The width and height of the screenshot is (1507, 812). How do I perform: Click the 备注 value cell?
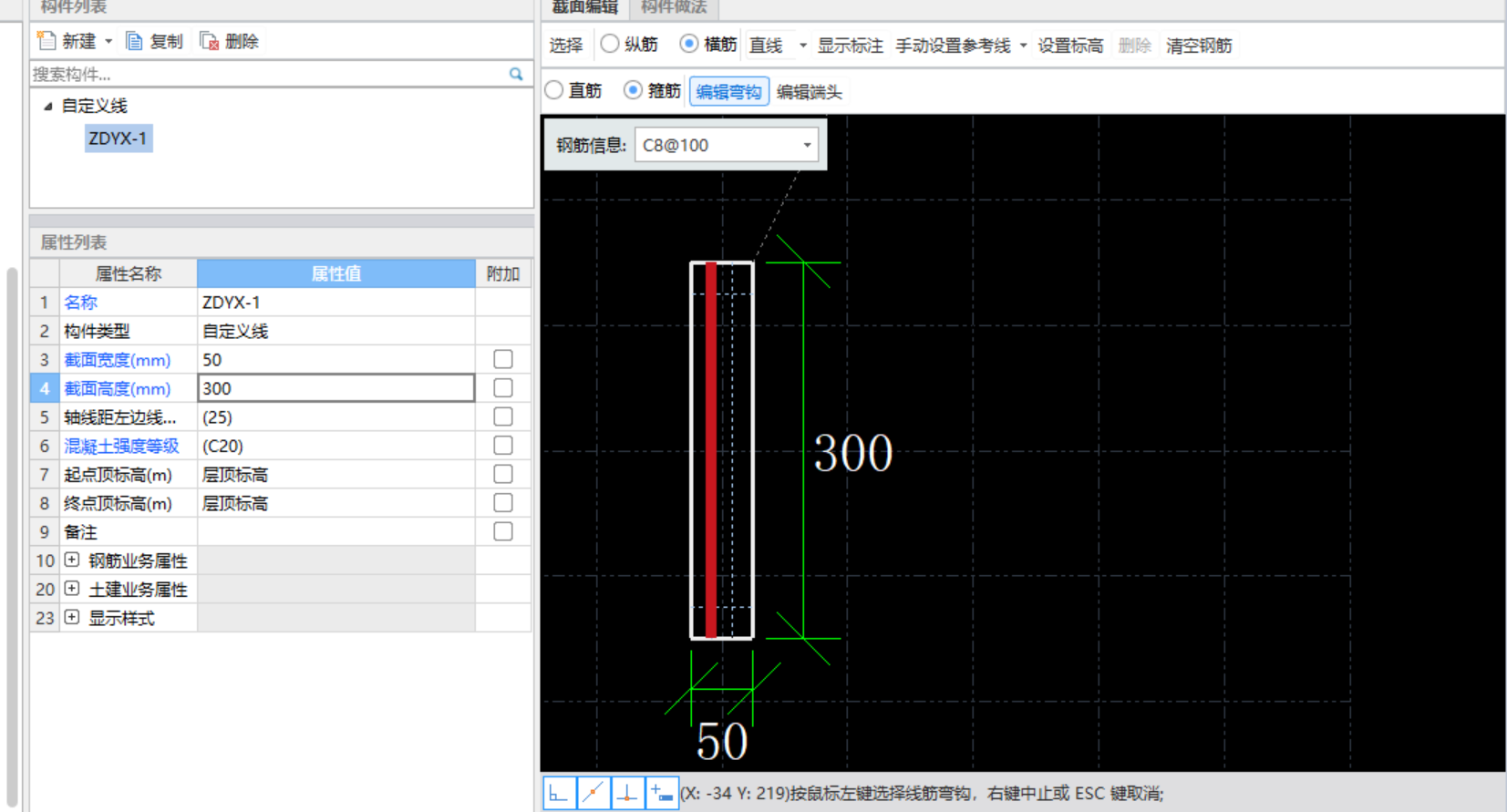pos(336,531)
